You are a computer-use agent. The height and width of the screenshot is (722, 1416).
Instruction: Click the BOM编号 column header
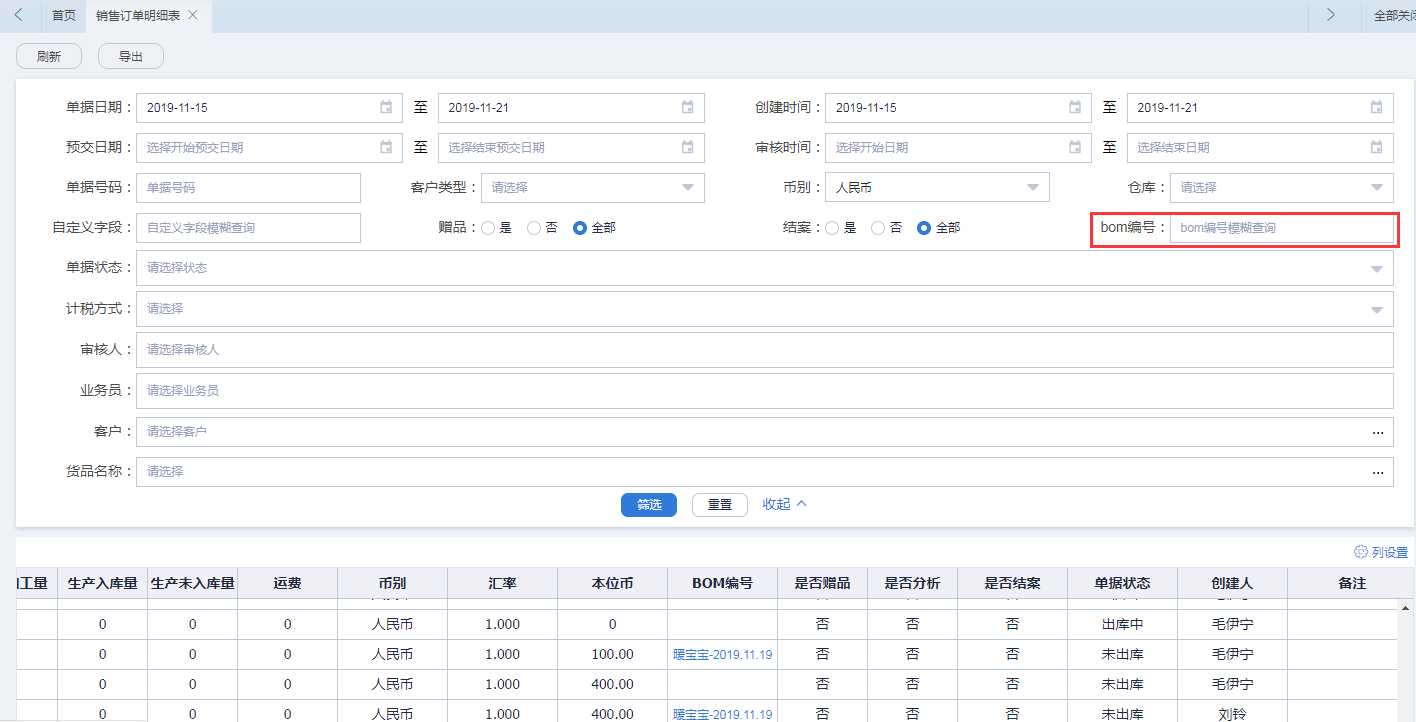pos(723,583)
